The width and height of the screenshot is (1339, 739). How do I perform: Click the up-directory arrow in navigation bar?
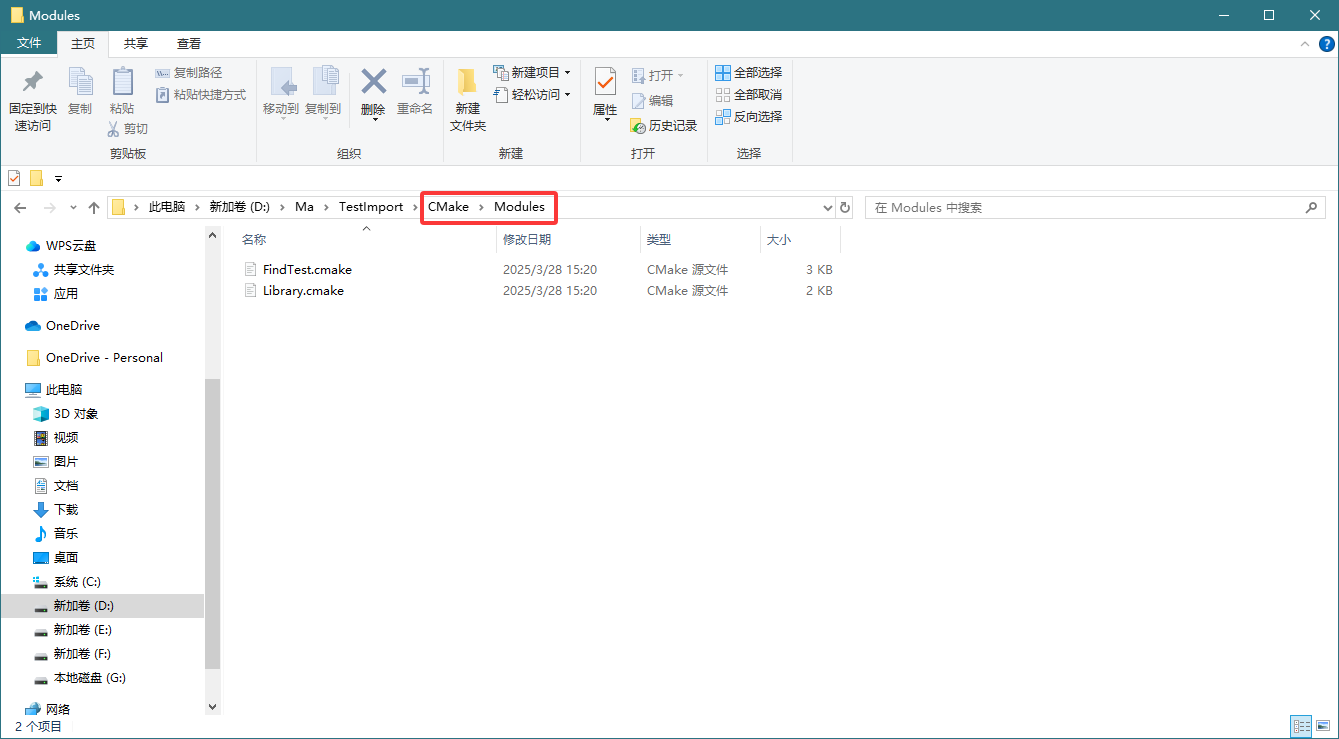(94, 207)
